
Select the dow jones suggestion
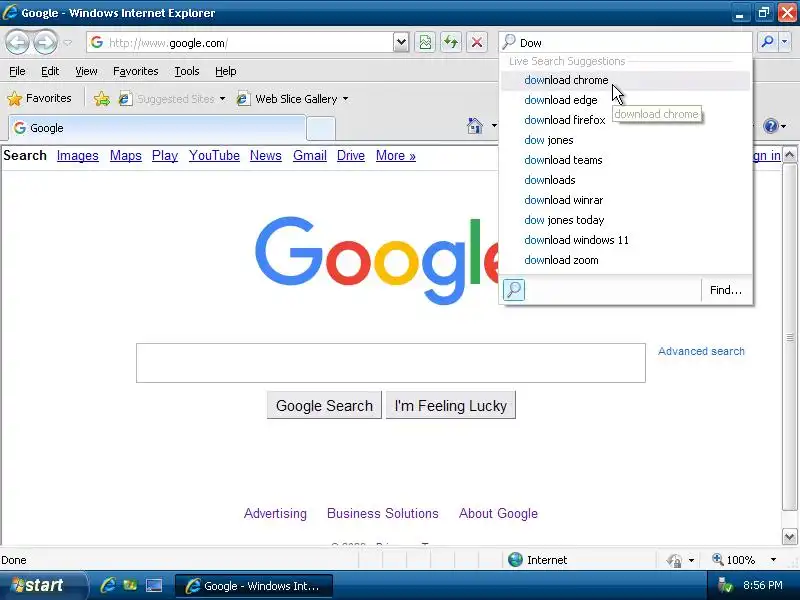pyautogui.click(x=626, y=140)
